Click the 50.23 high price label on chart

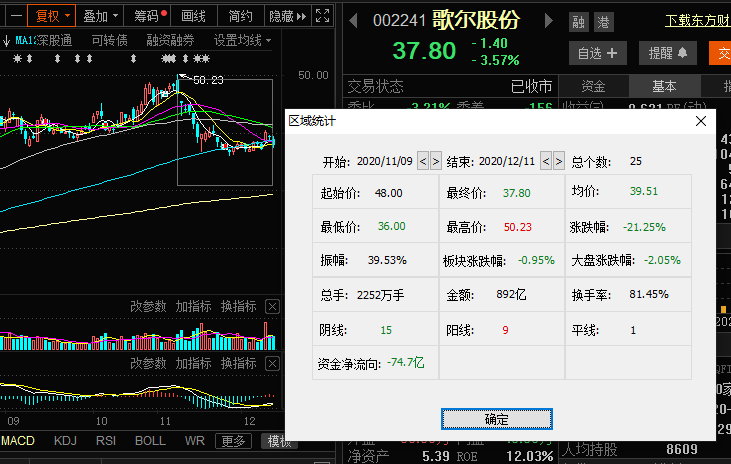208,80
